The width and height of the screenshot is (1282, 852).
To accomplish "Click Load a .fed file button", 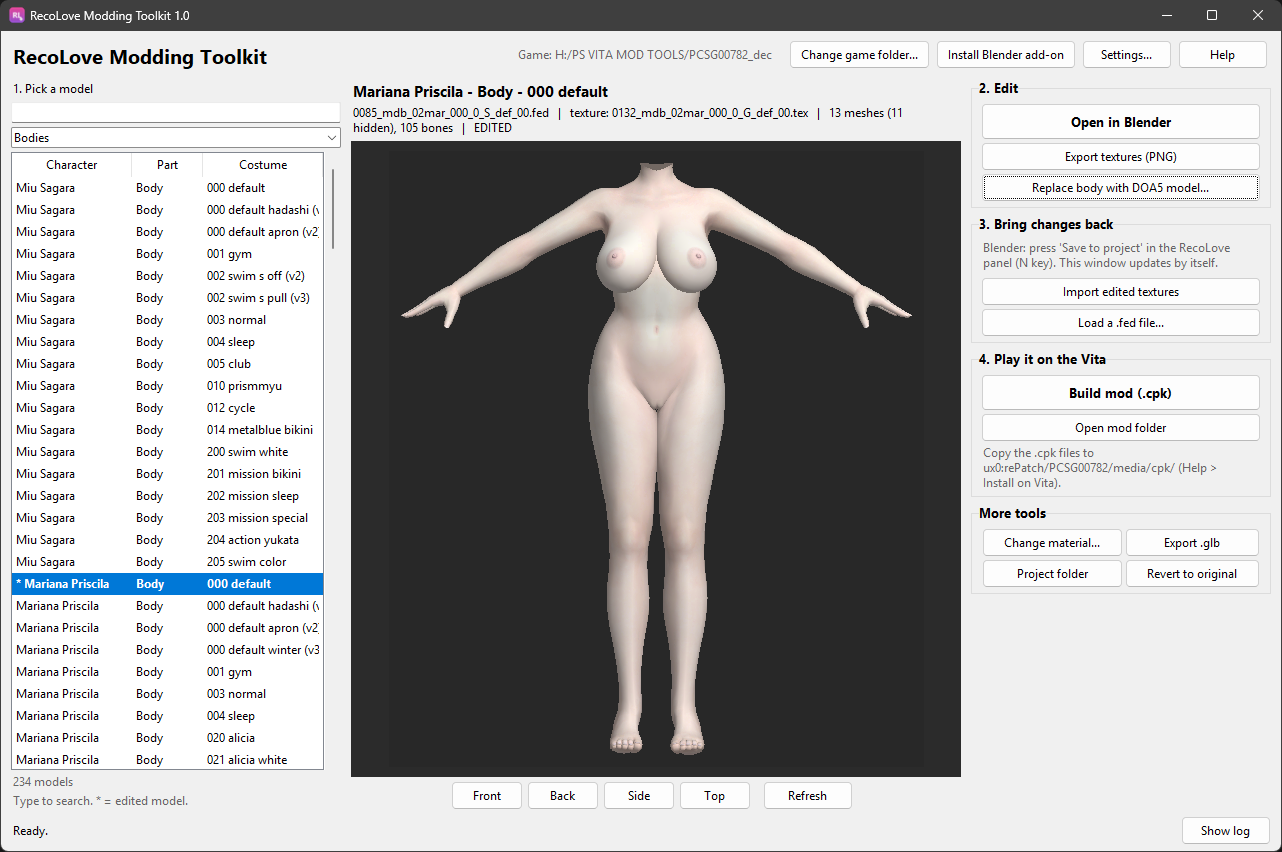I will 1121,323.
